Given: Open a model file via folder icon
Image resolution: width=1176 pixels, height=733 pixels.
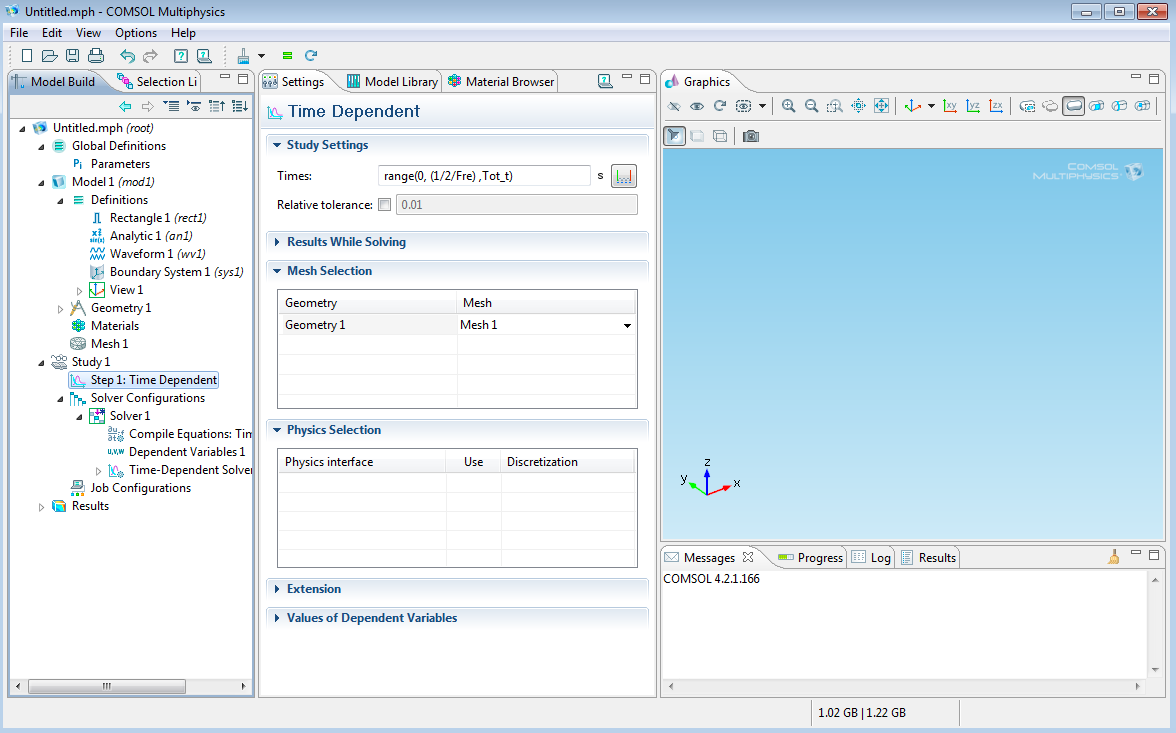Looking at the screenshot, I should pyautogui.click(x=50, y=56).
